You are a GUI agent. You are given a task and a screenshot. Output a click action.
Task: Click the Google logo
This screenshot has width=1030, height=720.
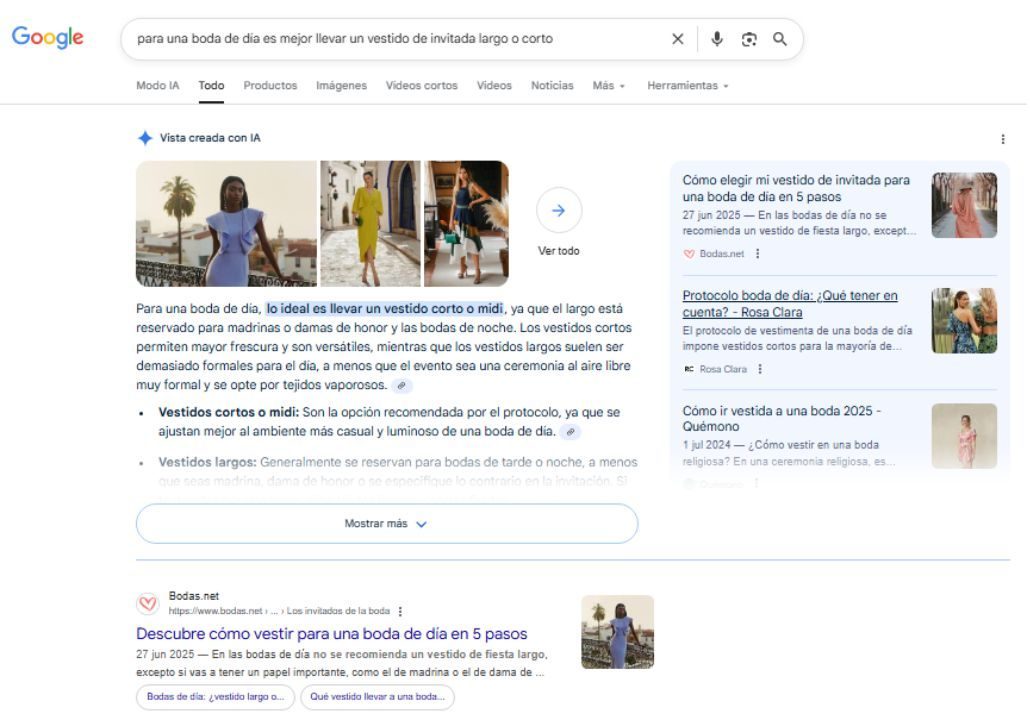pos(47,37)
